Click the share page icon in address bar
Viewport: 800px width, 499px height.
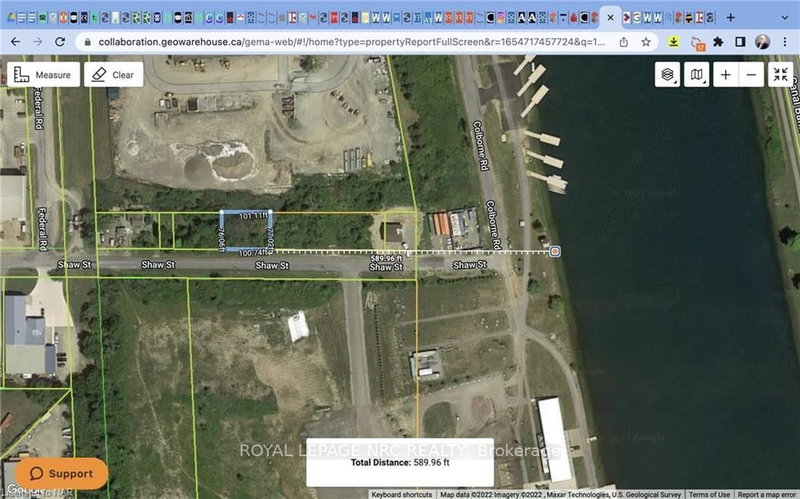point(624,42)
